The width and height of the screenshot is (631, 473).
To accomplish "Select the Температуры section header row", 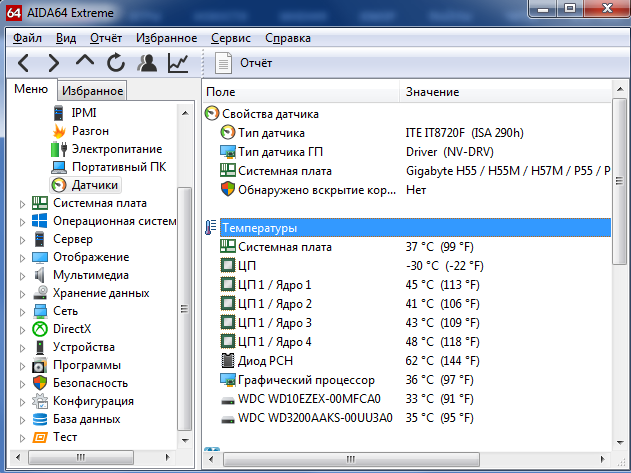I will tap(415, 228).
